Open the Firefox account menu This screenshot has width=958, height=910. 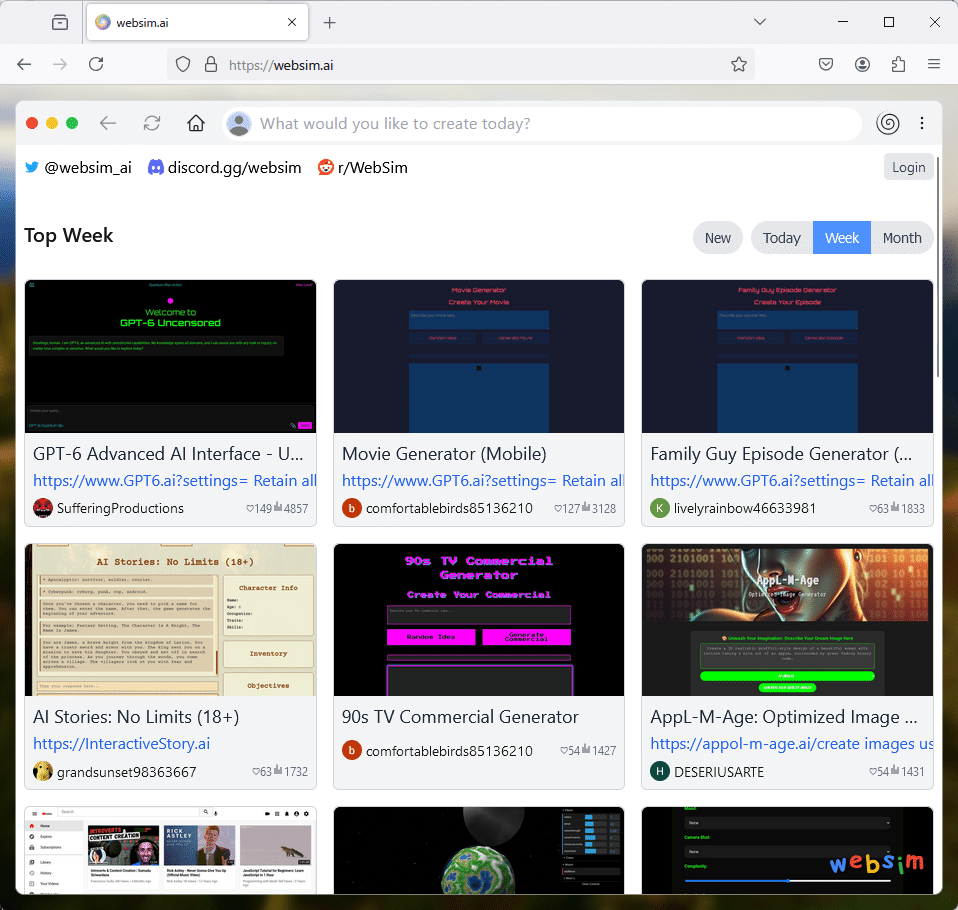click(x=862, y=64)
